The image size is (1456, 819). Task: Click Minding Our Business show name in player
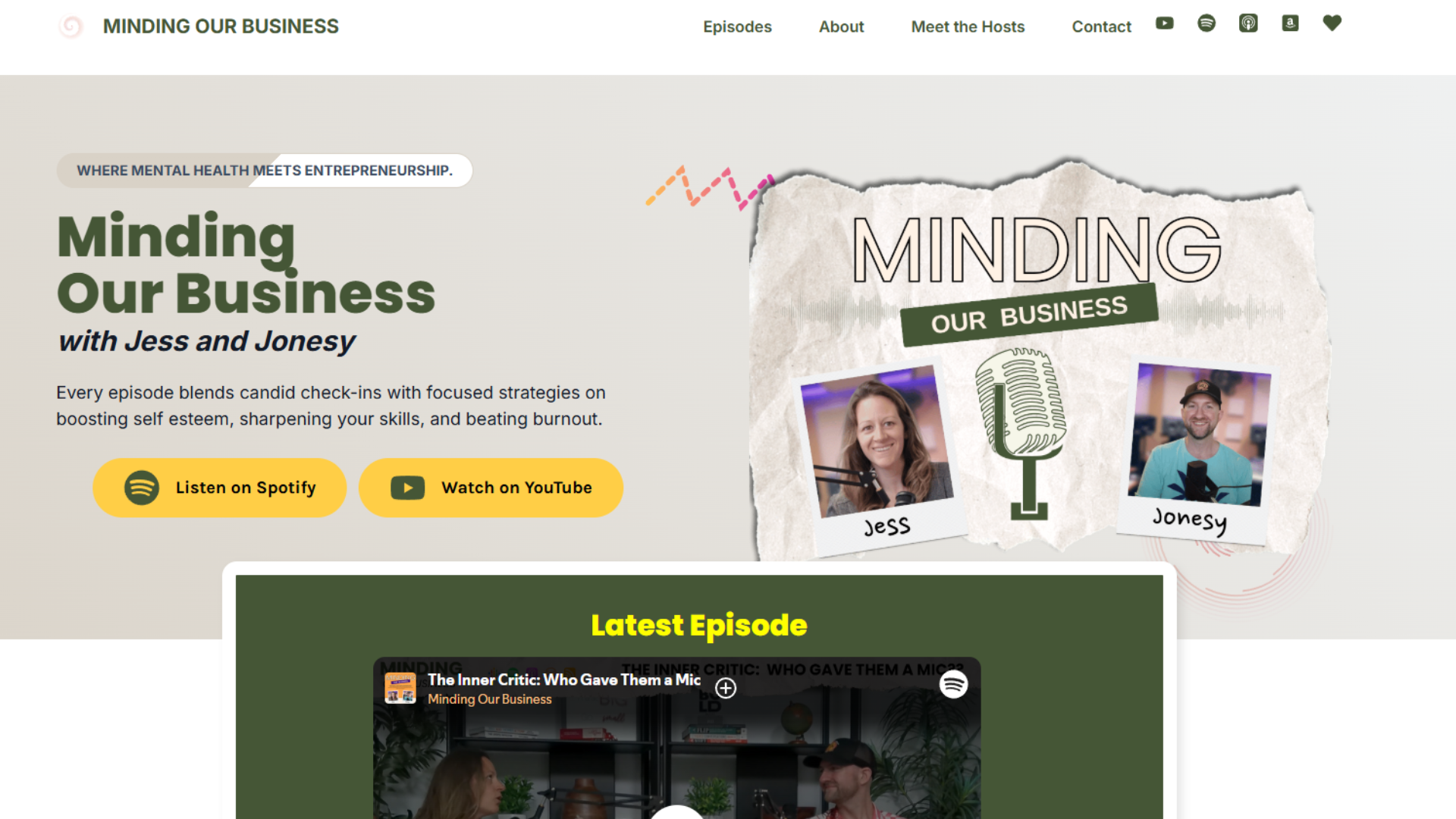tap(489, 699)
